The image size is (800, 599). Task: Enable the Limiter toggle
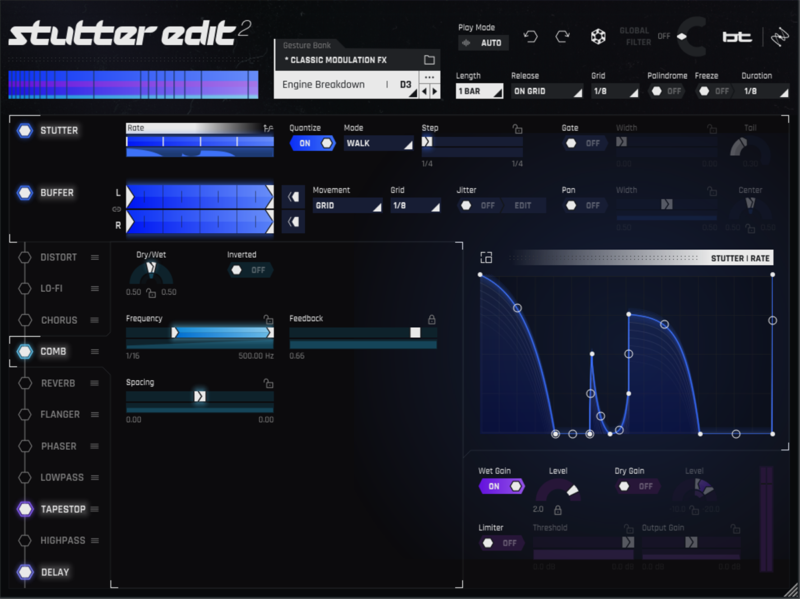click(x=500, y=543)
